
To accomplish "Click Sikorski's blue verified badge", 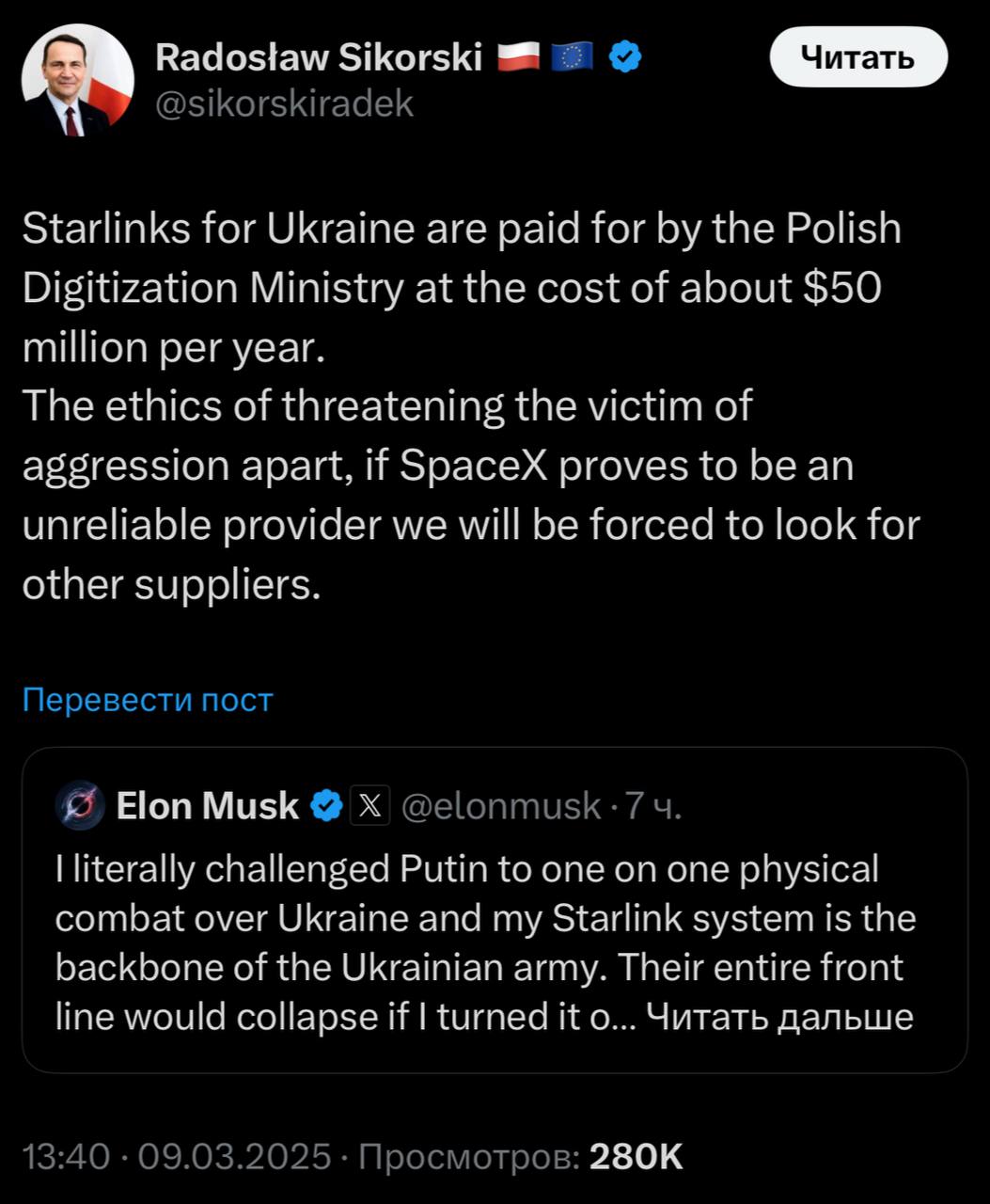I will pyautogui.click(x=625, y=58).
